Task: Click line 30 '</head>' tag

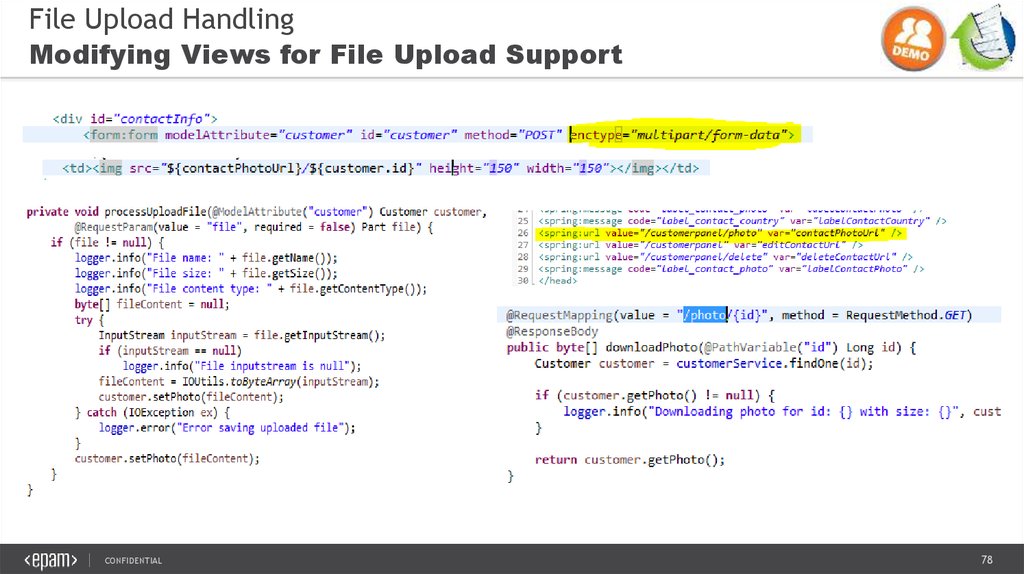Action: click(557, 281)
